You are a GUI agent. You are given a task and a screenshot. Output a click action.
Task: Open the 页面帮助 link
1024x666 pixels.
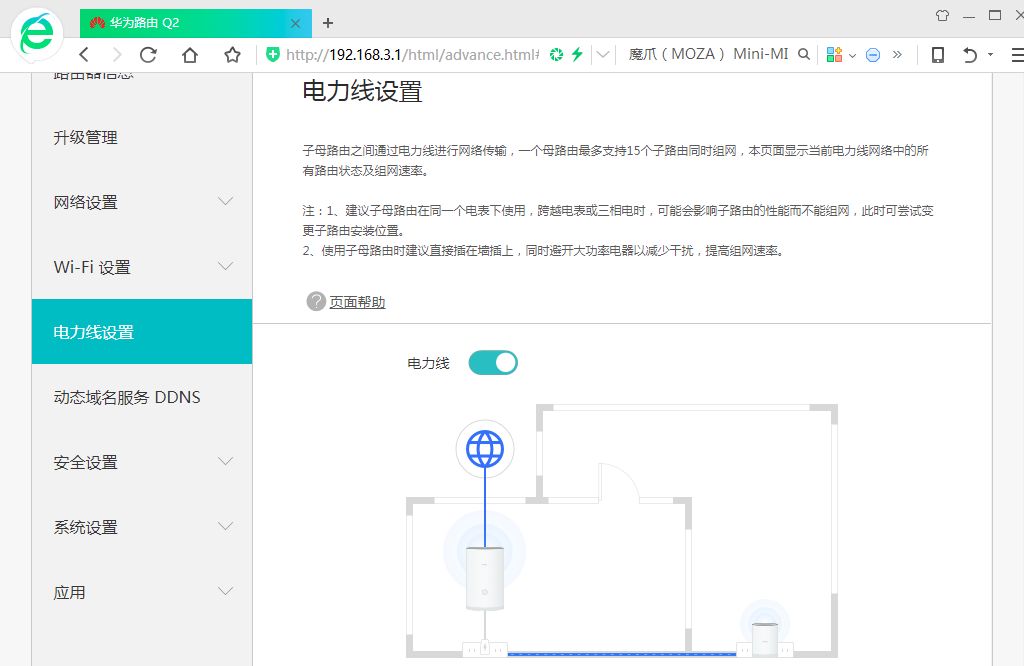pos(357,302)
